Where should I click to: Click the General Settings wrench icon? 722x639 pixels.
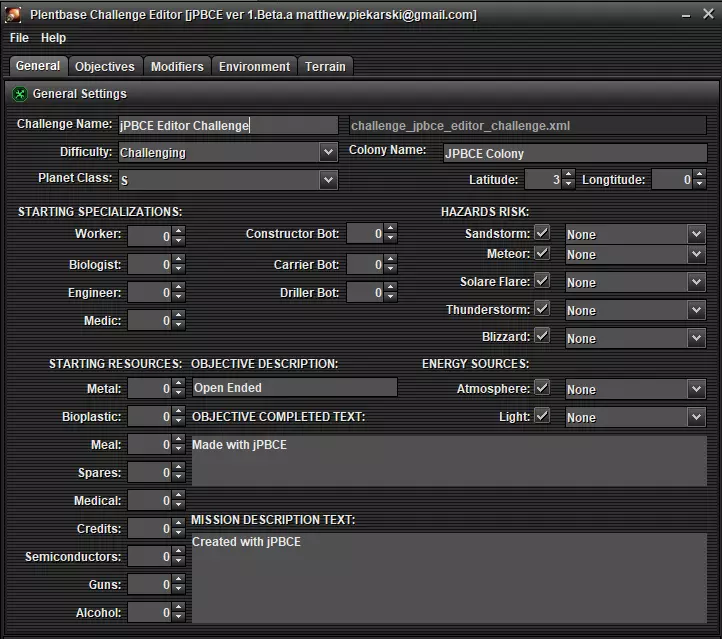[19, 94]
